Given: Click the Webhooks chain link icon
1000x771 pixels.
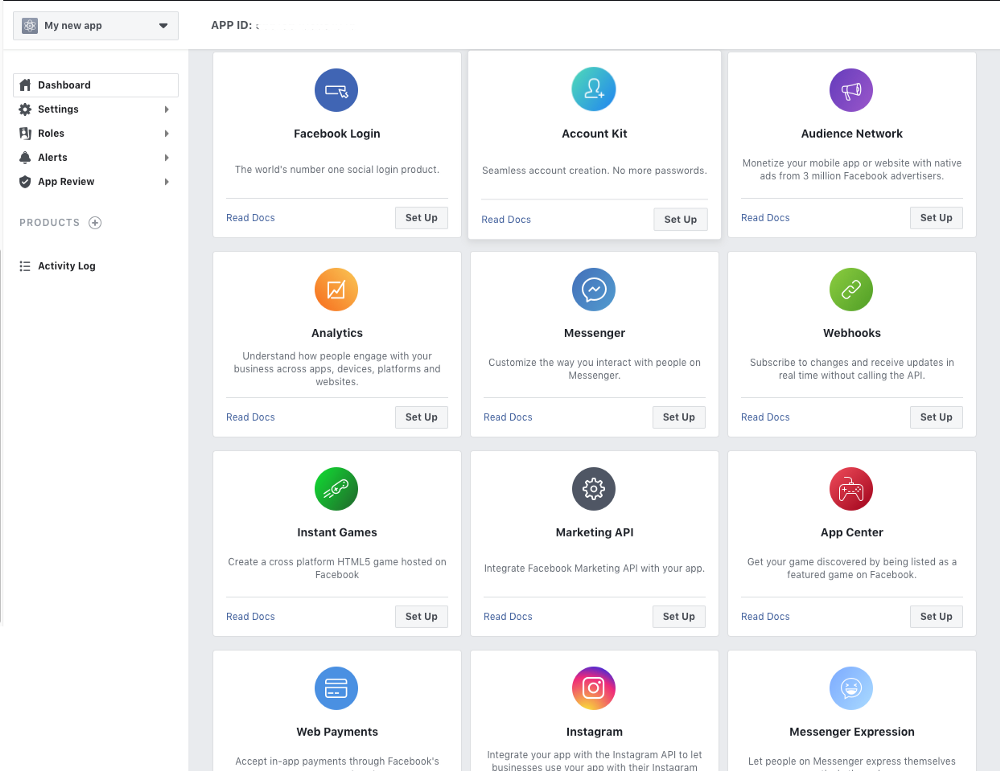Looking at the screenshot, I should click(851, 290).
